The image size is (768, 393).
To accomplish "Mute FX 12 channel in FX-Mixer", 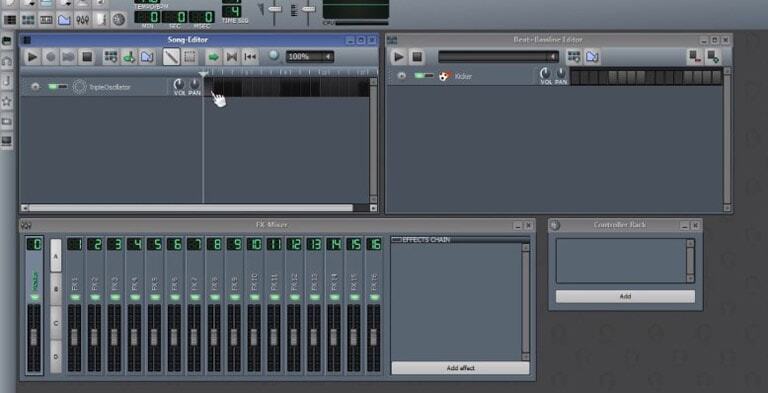I will tap(294, 297).
